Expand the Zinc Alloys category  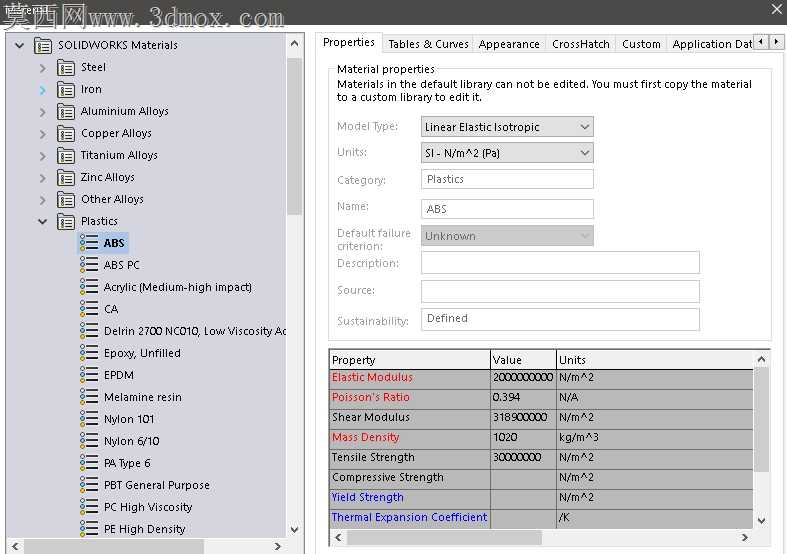pos(43,179)
